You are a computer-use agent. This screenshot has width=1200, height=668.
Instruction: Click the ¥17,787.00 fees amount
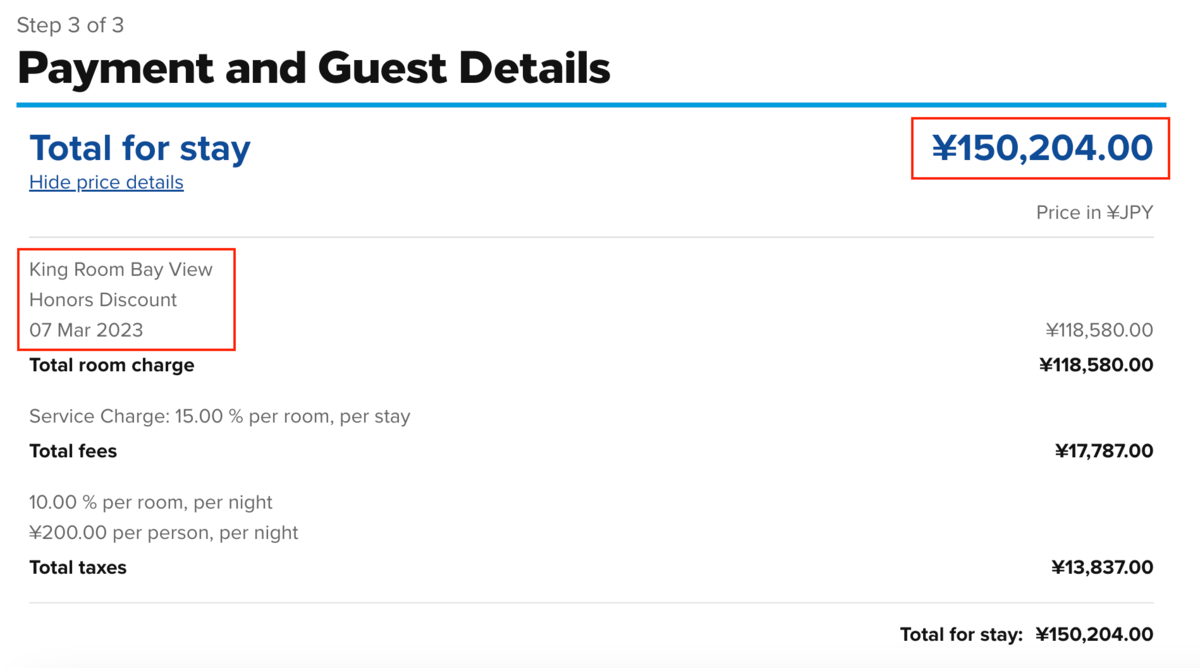point(1104,451)
